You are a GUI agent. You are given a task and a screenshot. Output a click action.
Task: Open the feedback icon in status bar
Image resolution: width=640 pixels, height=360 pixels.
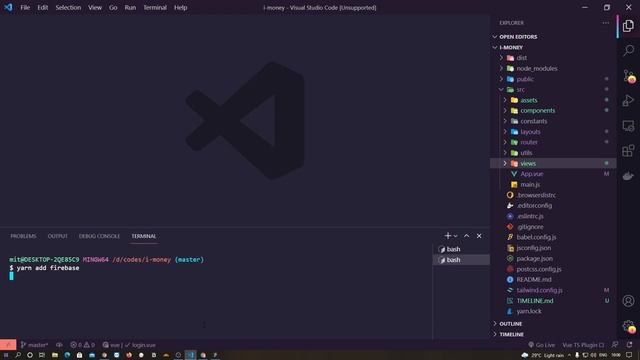[615, 345]
